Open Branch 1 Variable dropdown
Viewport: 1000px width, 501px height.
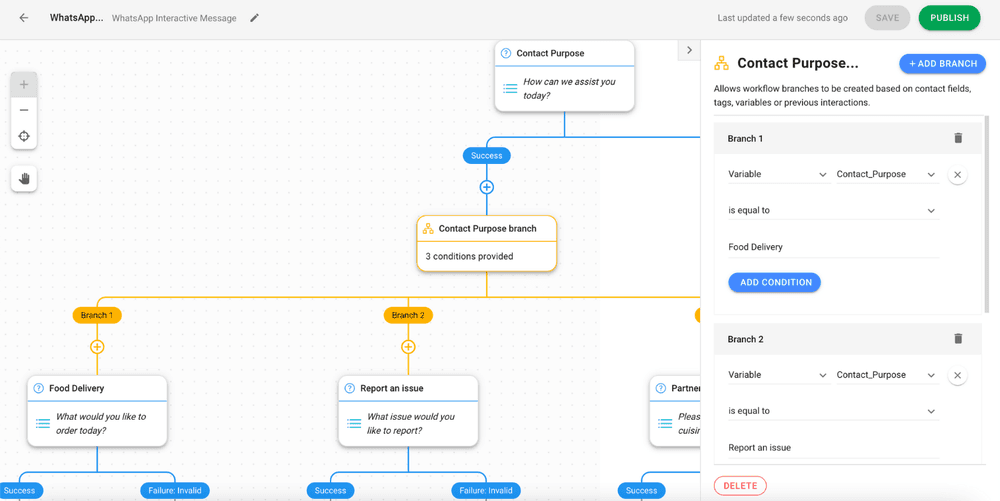click(x=778, y=175)
